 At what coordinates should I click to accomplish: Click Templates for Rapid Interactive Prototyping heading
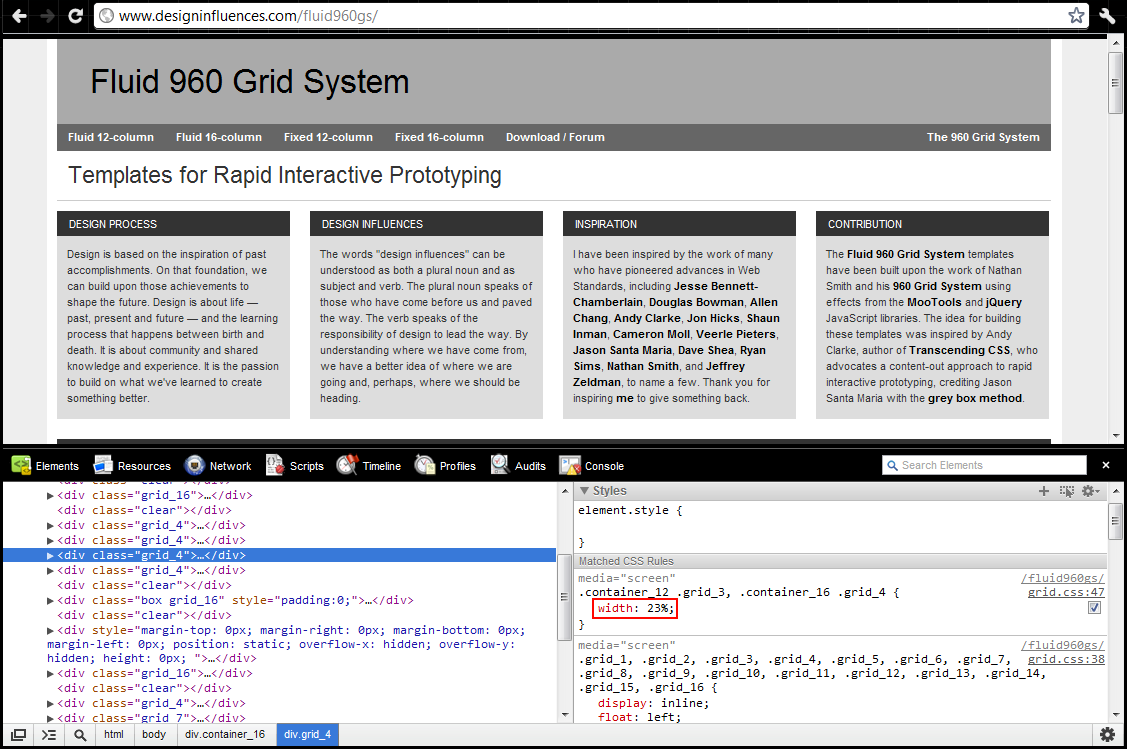click(285, 175)
